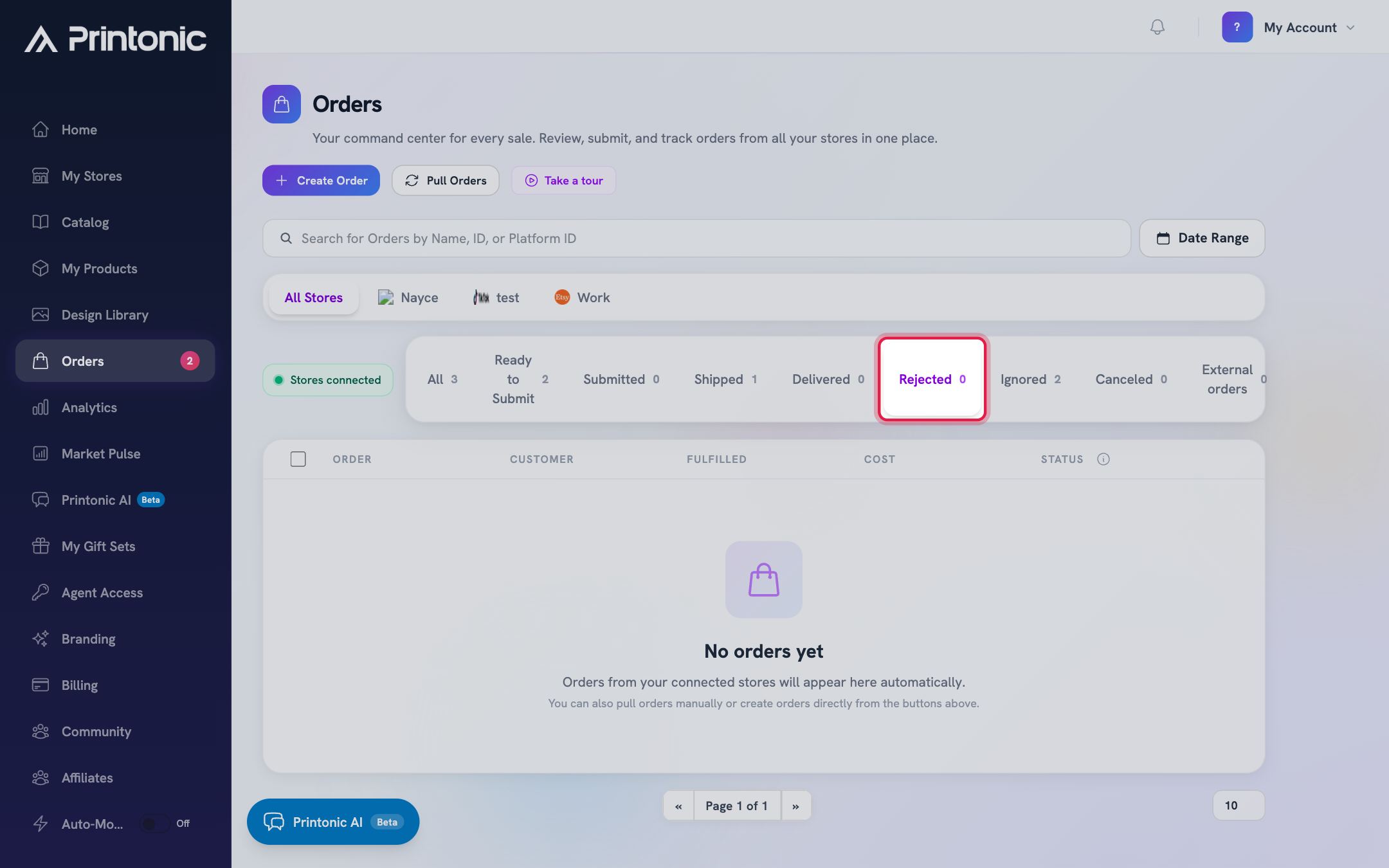Image resolution: width=1389 pixels, height=868 pixels.
Task: Open the Analytics page
Action: pos(115,408)
